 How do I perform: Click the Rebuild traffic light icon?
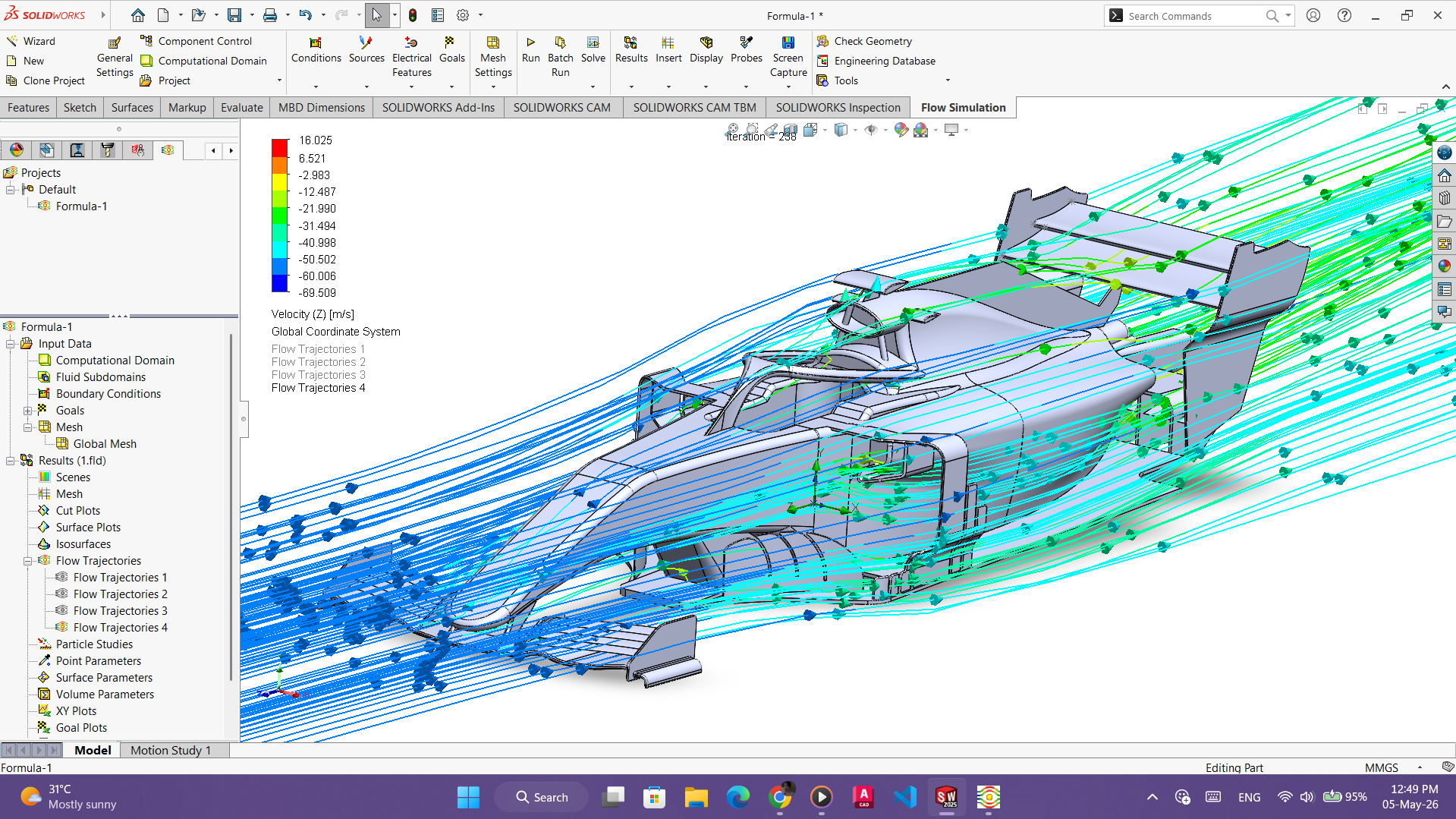[x=413, y=15]
